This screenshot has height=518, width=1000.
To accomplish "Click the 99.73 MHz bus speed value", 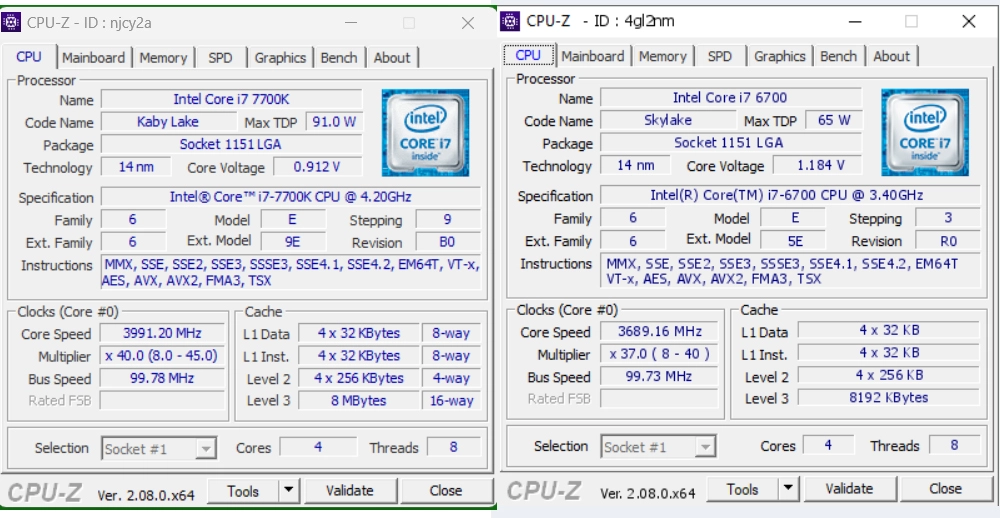I will 659,376.
